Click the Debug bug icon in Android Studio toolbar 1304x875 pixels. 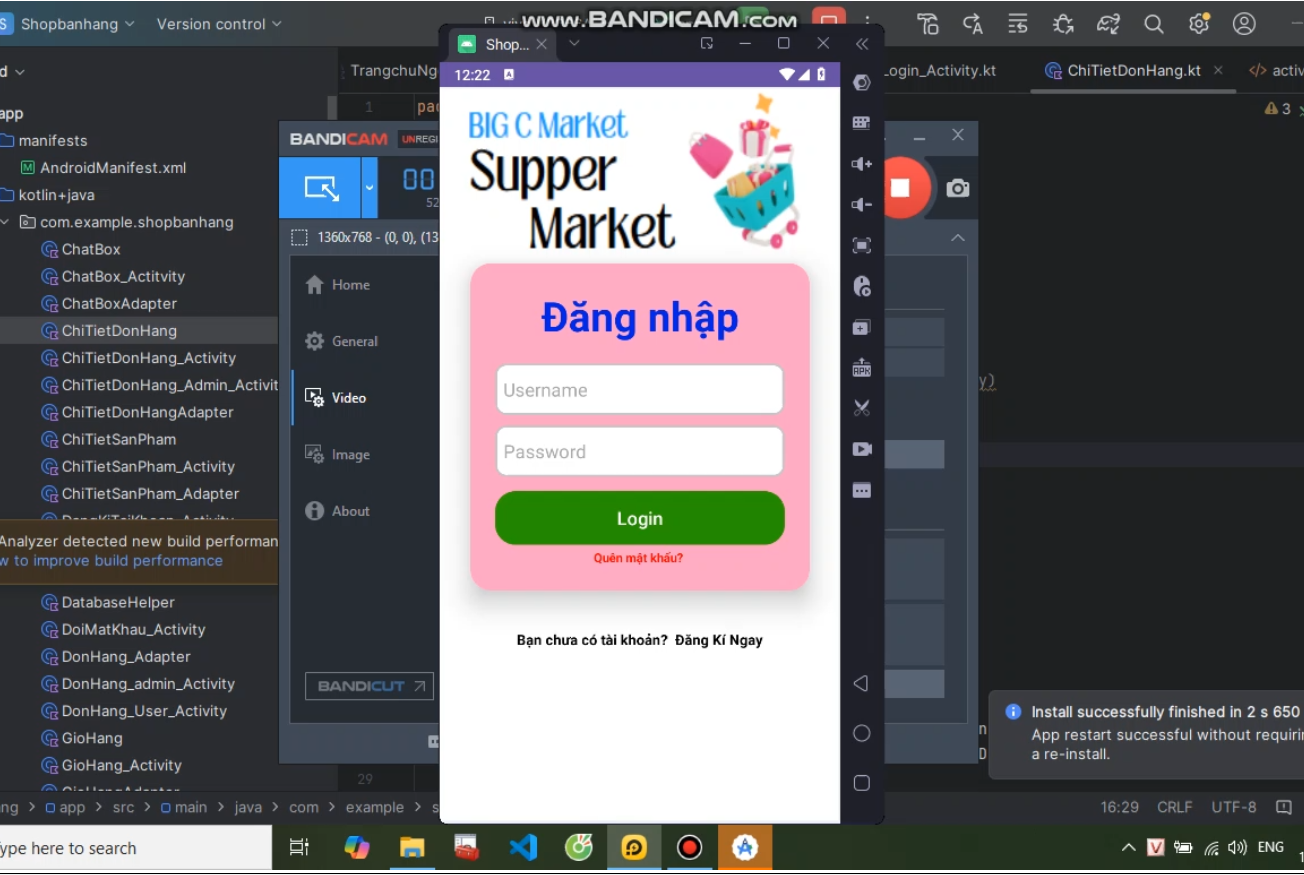(x=1063, y=24)
